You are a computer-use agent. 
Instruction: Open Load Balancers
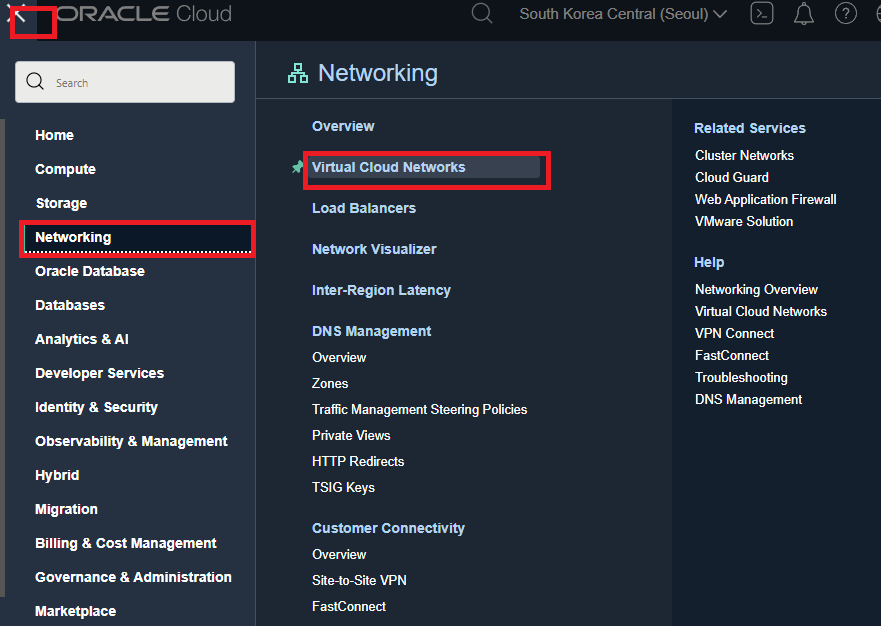pyautogui.click(x=364, y=208)
